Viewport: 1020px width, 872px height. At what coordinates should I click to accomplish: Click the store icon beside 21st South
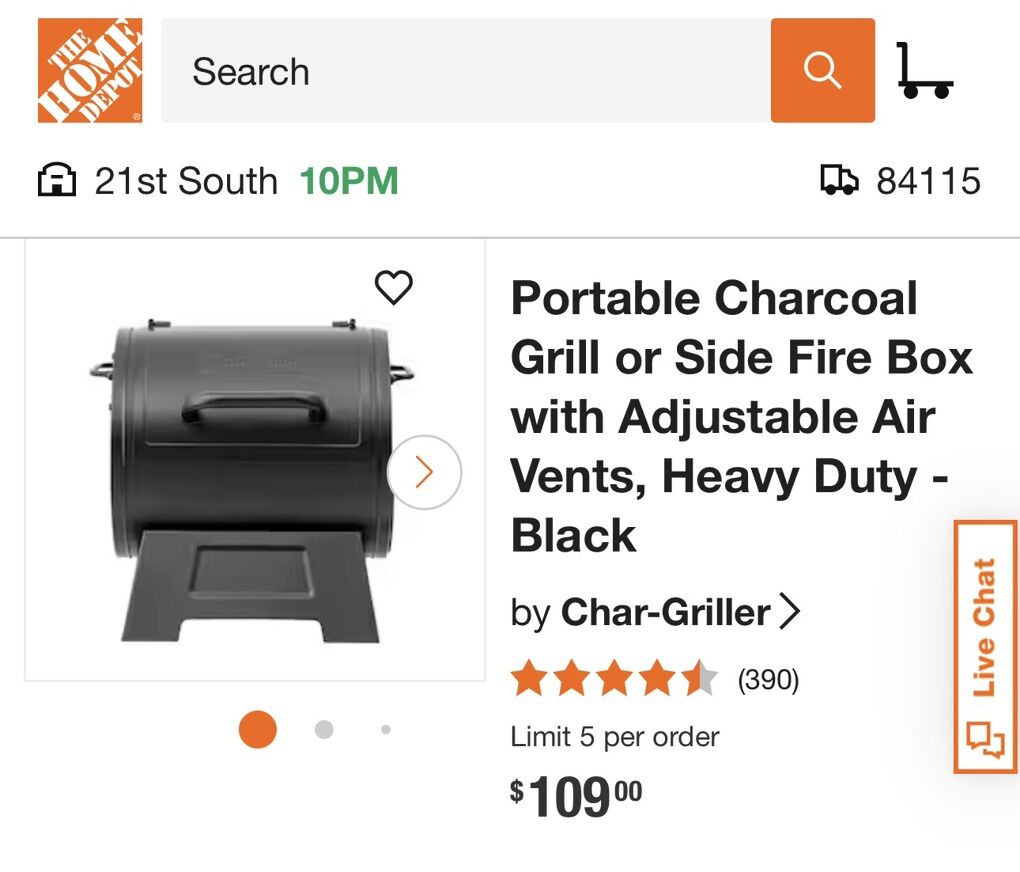click(x=57, y=182)
